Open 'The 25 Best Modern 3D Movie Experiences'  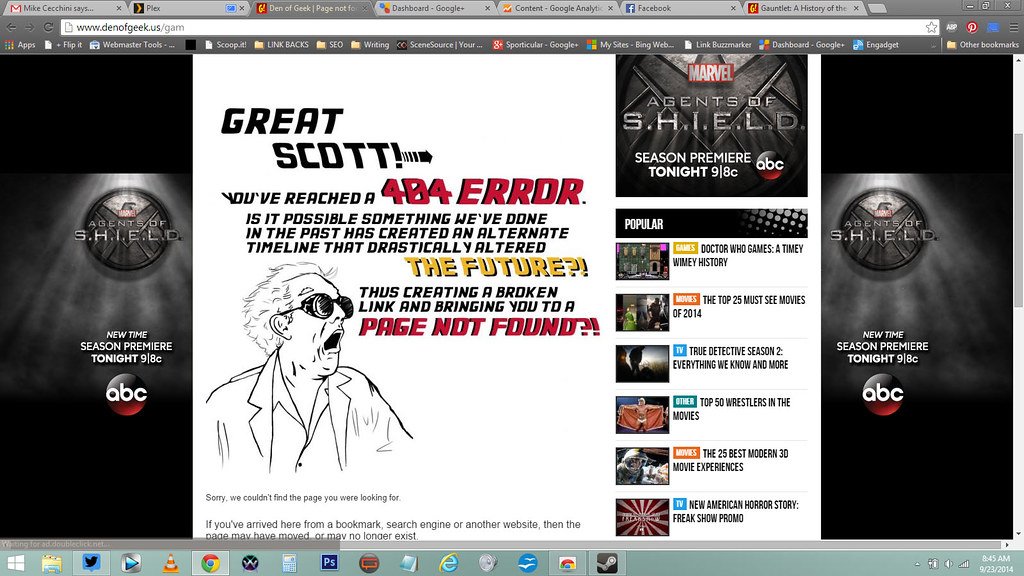click(730, 460)
